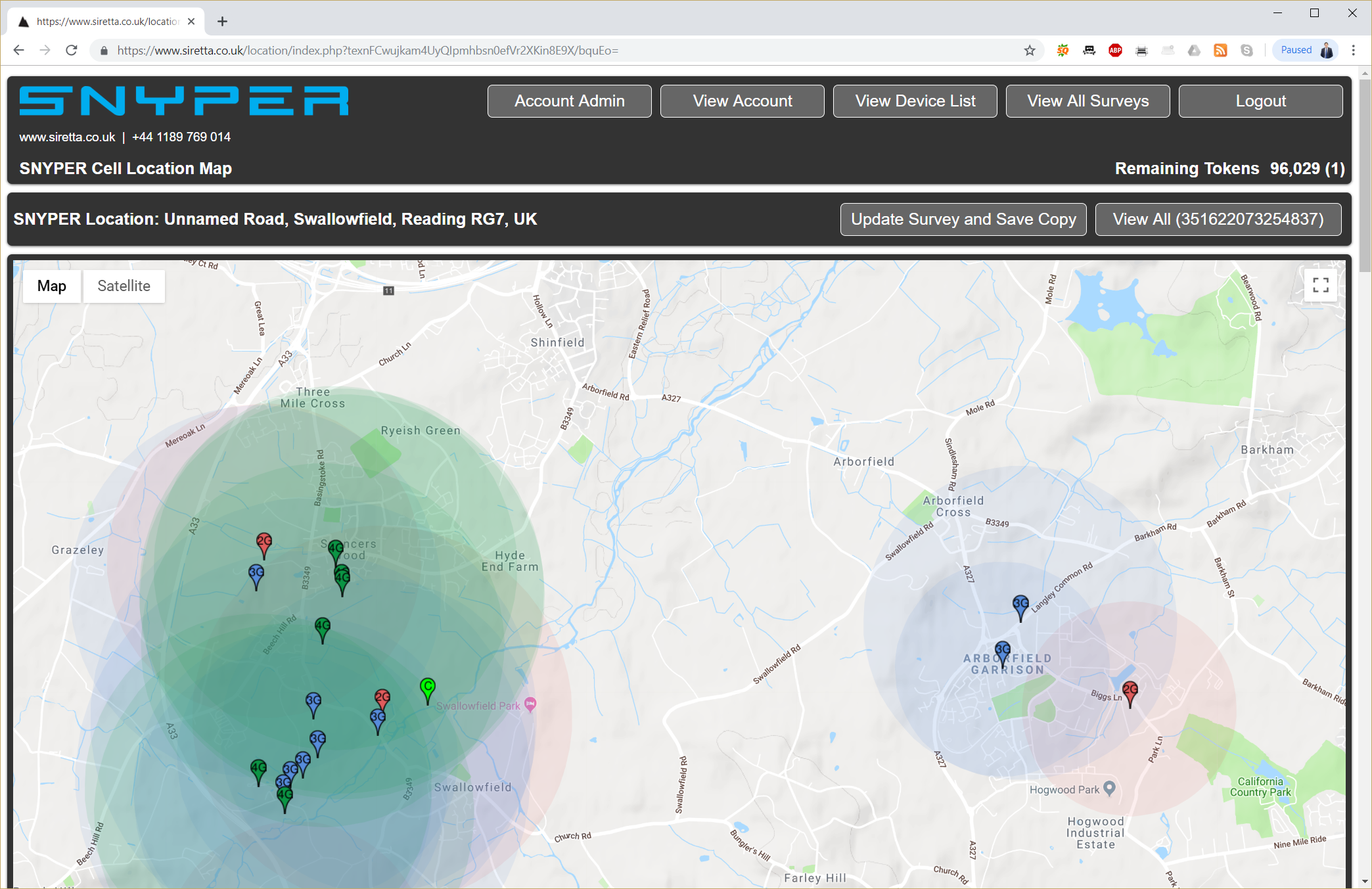1372x889 pixels.
Task: Click View All (351622073254837) button
Action: 1218,219
